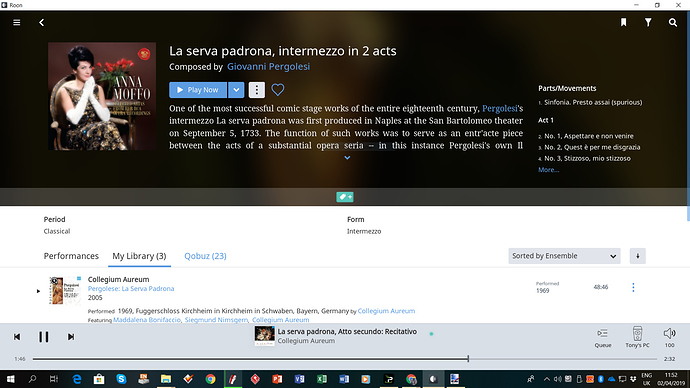Viewport: 690px width, 388px height.
Task: Open the Sorted by Ensemble dropdown
Action: pos(564,256)
